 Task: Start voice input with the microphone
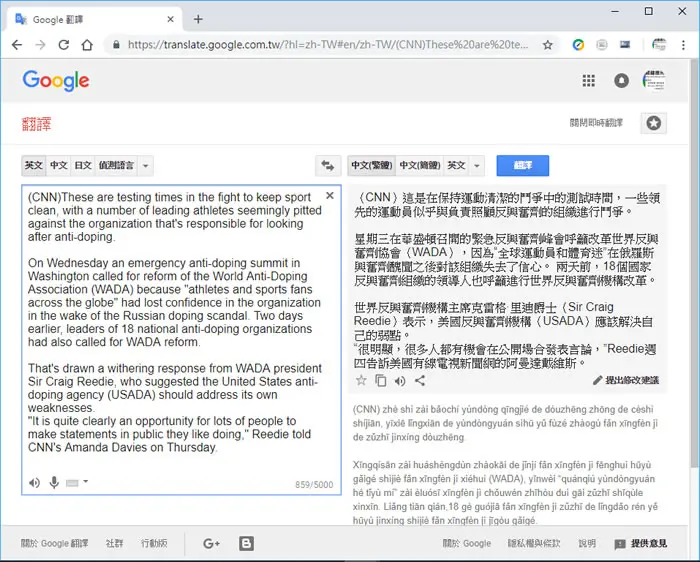54,483
